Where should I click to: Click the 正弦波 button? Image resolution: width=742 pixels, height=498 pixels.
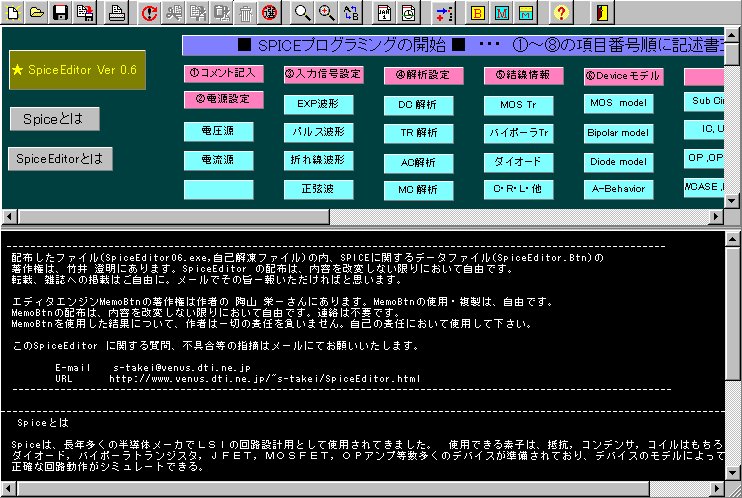pyautogui.click(x=318, y=189)
